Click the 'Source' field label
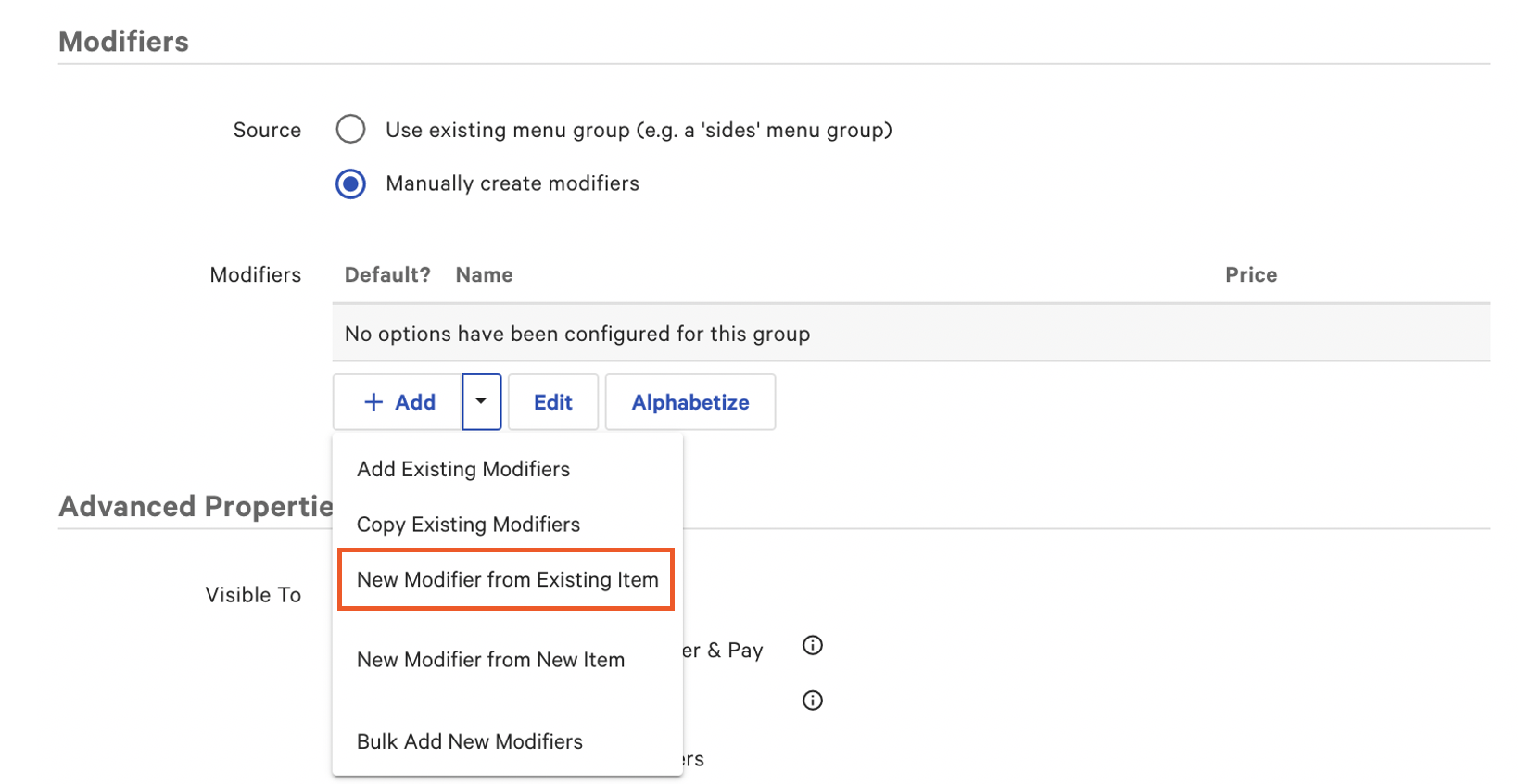 coord(267,130)
